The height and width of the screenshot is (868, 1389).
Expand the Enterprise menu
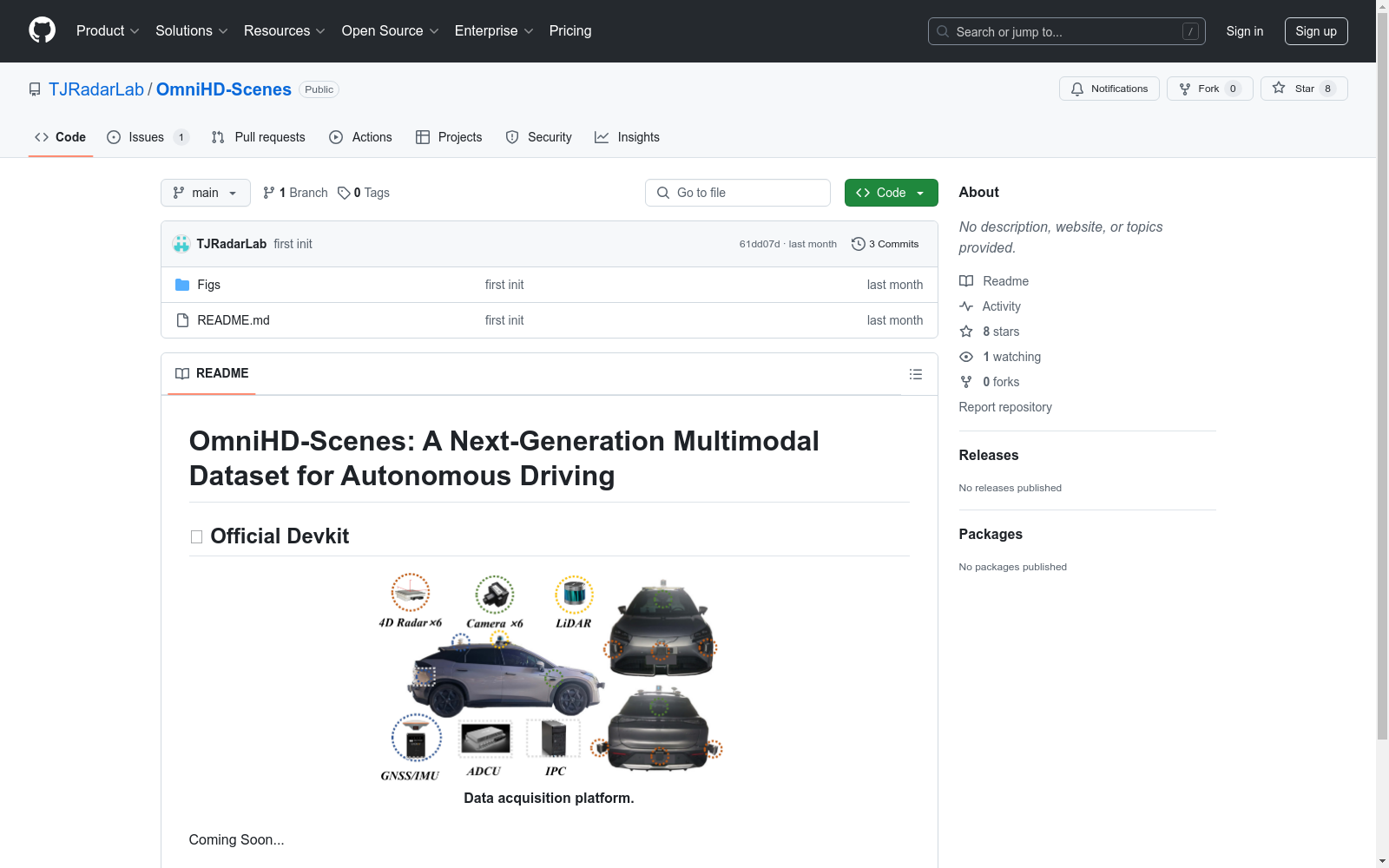(x=494, y=31)
